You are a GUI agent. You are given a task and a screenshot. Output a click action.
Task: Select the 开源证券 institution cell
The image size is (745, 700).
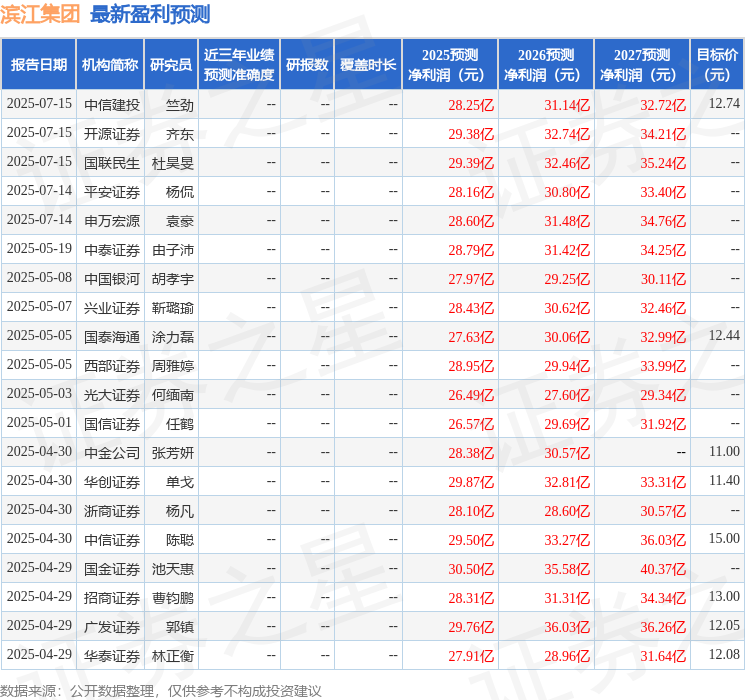pyautogui.click(x=112, y=134)
